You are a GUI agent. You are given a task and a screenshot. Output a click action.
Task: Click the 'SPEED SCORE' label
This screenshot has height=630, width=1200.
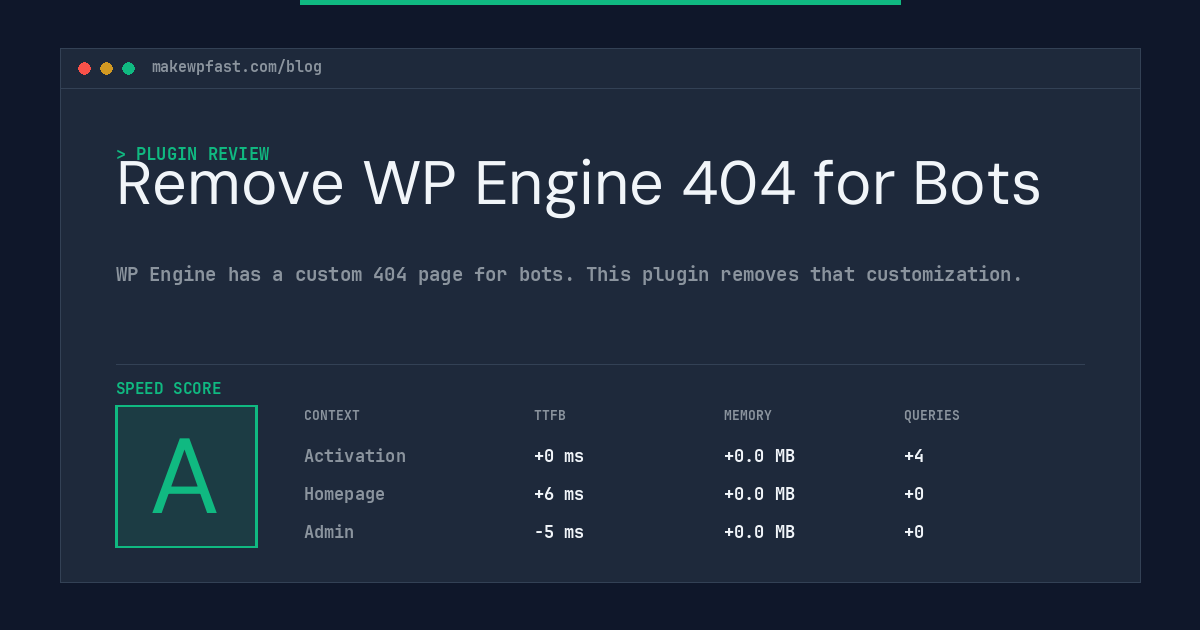coord(169,389)
